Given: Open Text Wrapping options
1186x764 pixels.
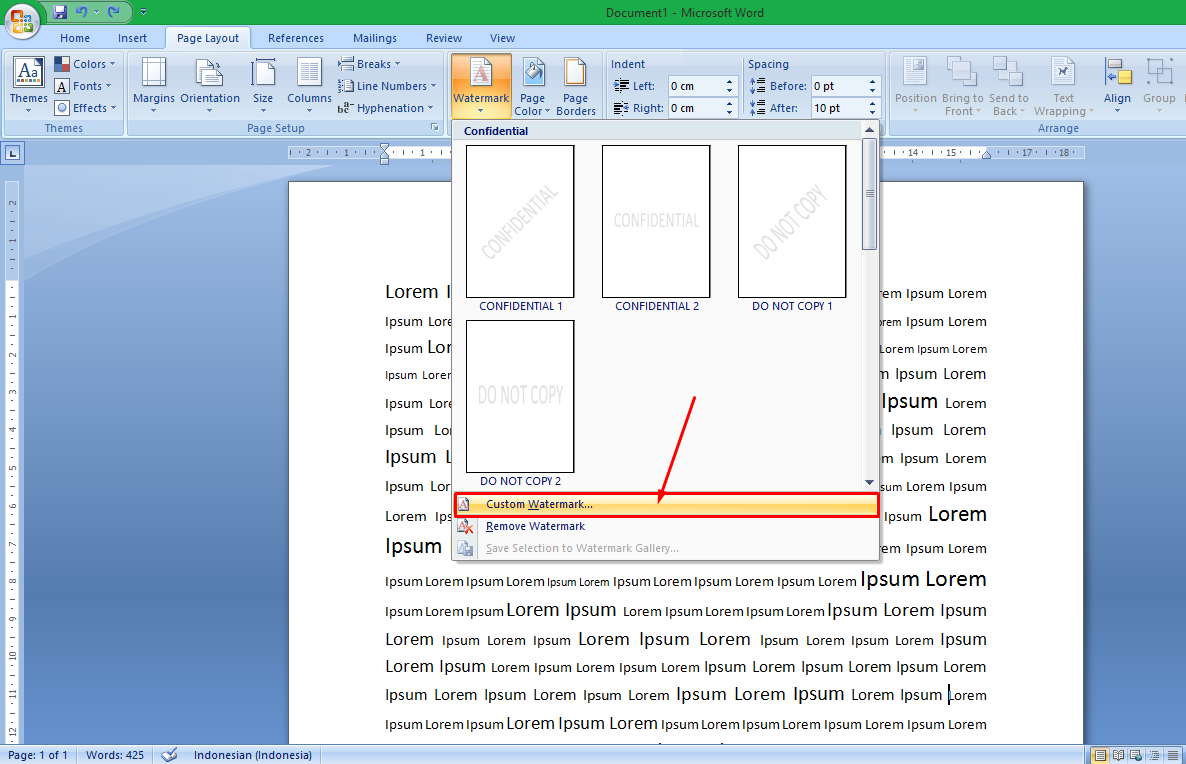Looking at the screenshot, I should [x=1063, y=86].
